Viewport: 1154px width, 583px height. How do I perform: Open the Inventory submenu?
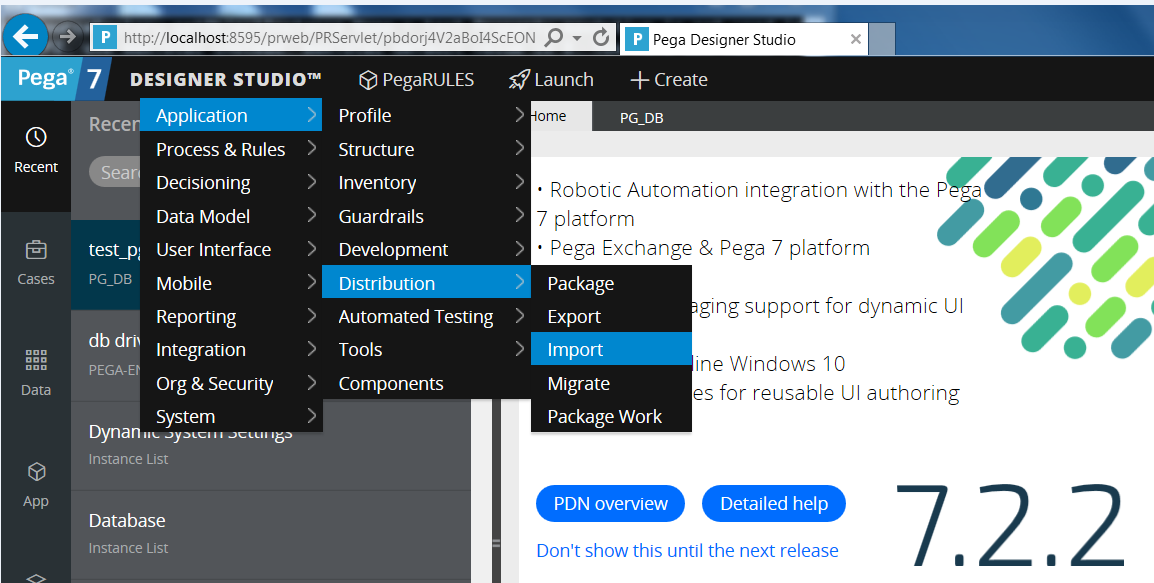[426, 183]
